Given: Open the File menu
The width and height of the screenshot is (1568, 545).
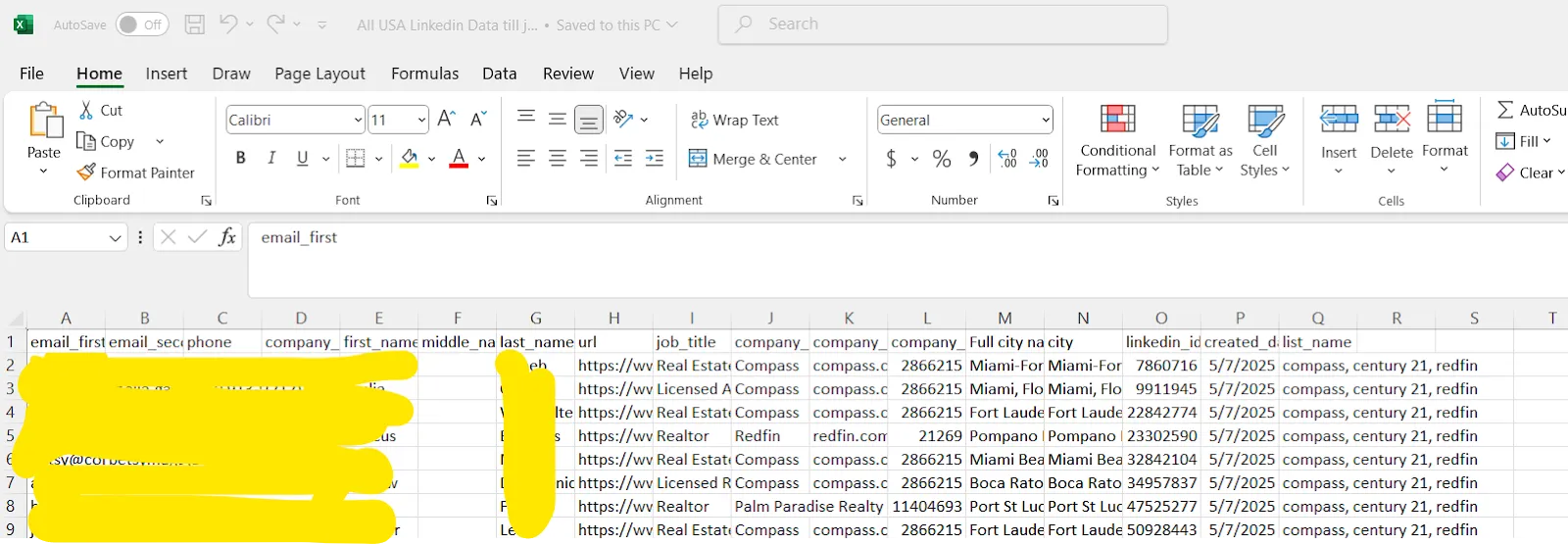Looking at the screenshot, I should [32, 74].
